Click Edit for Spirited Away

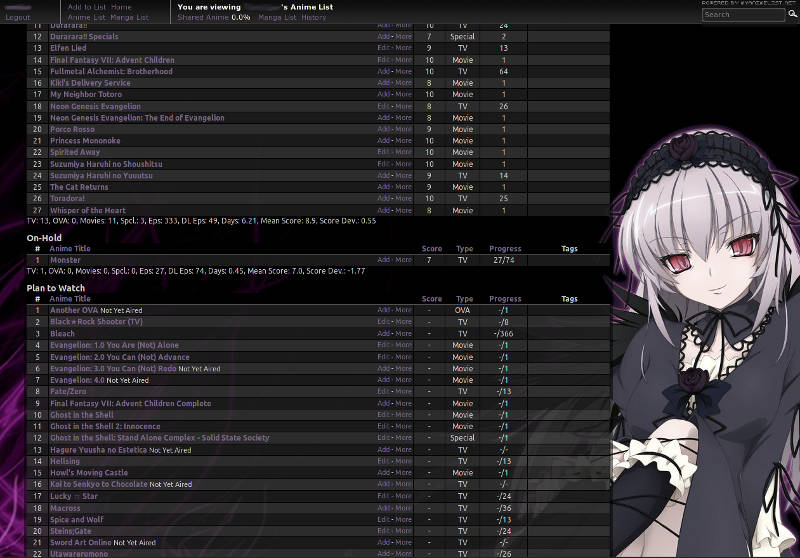coord(384,152)
